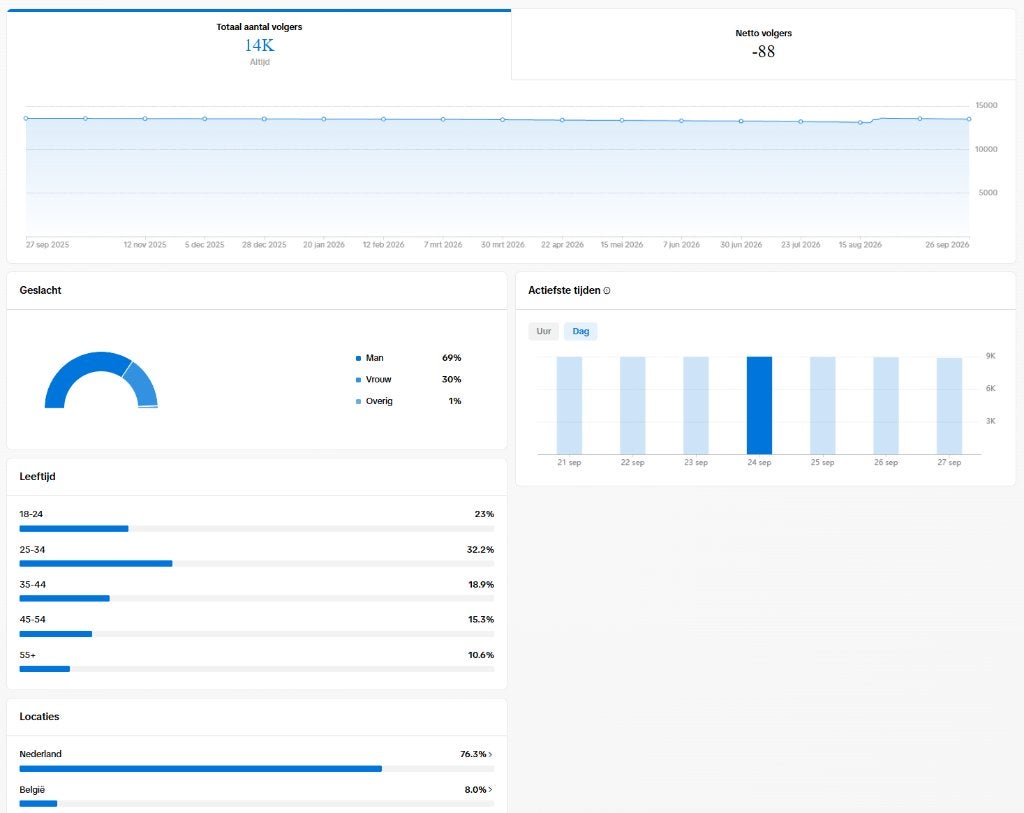The height and width of the screenshot is (813, 1024).
Task: Select the highlighted 24 sep bar
Action: [759, 405]
